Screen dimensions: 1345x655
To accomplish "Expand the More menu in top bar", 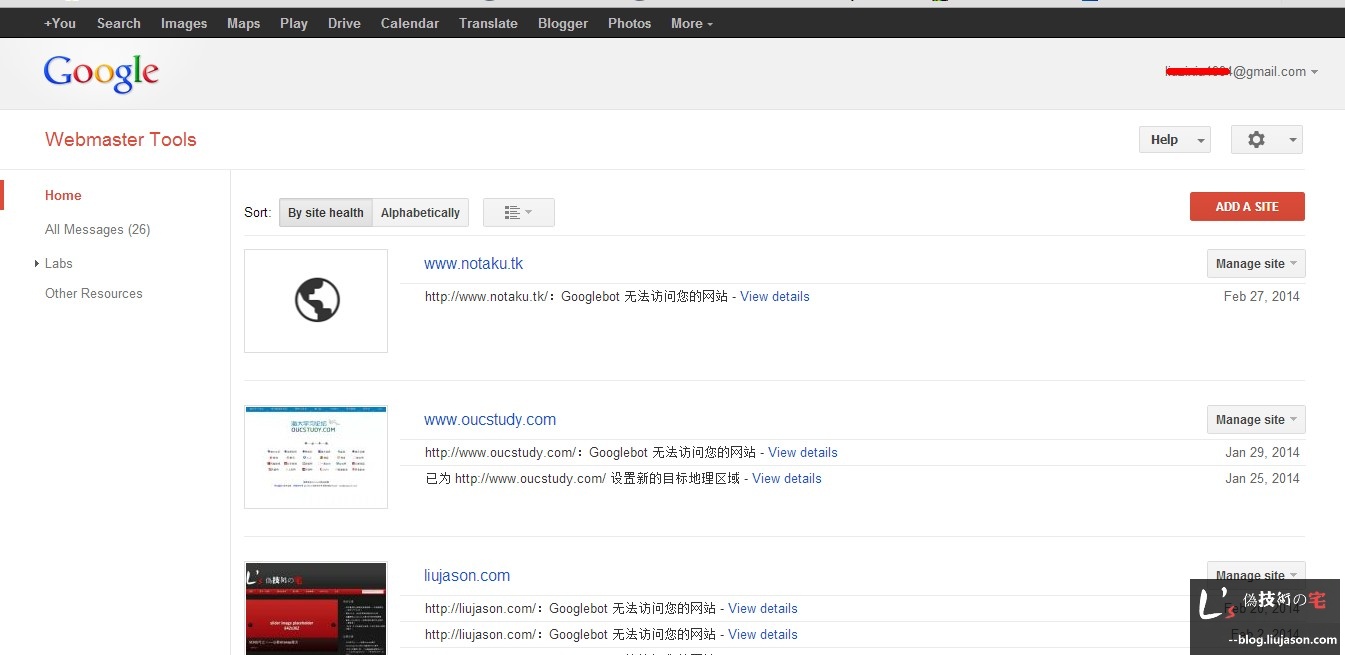I will coord(691,23).
